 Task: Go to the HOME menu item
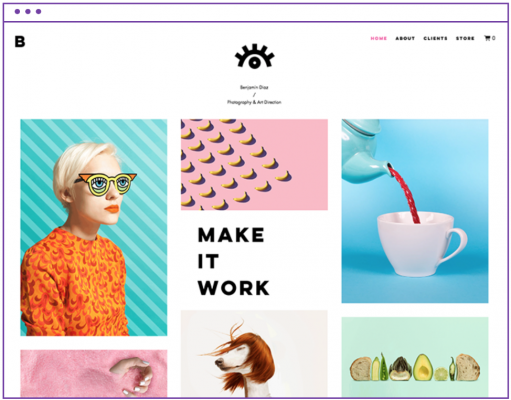click(x=379, y=38)
